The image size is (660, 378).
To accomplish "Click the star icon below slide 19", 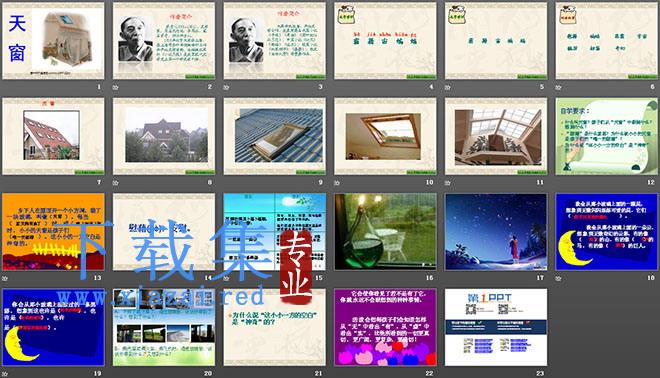I will point(5,374).
